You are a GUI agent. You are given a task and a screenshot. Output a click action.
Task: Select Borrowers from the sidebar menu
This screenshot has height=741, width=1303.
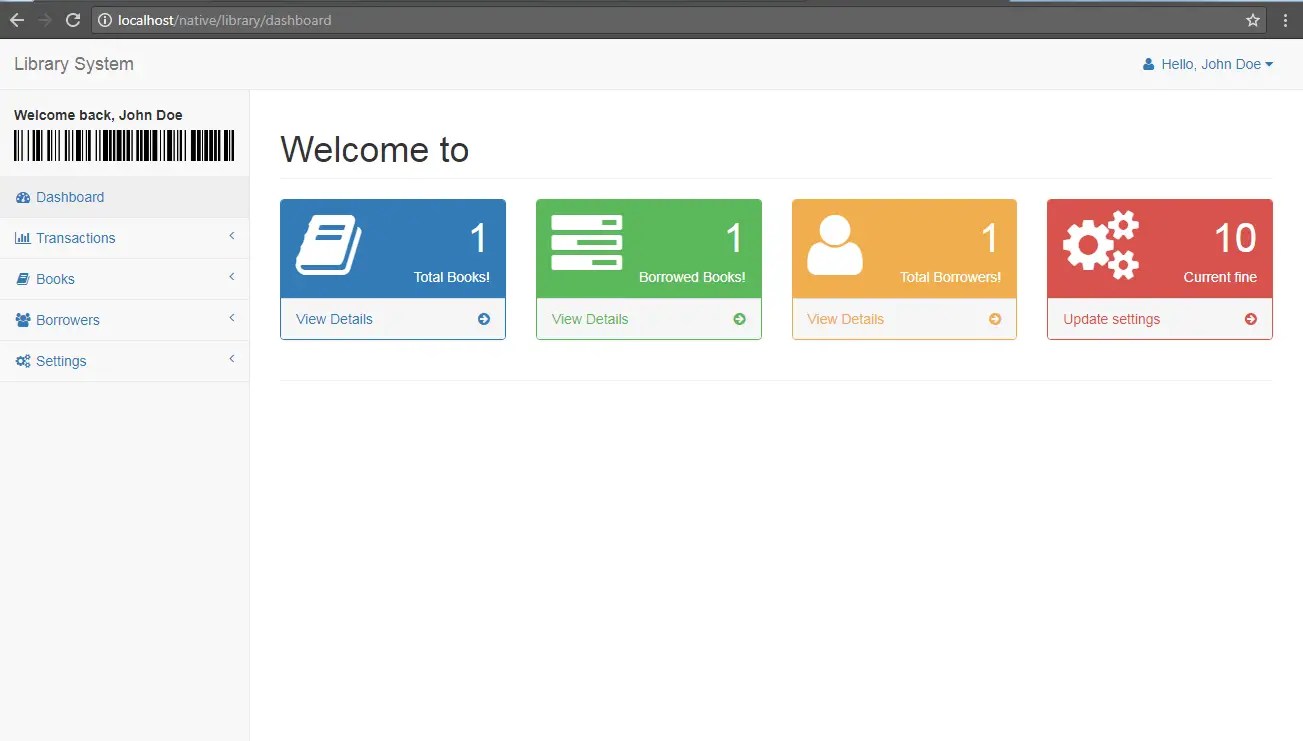point(66,320)
